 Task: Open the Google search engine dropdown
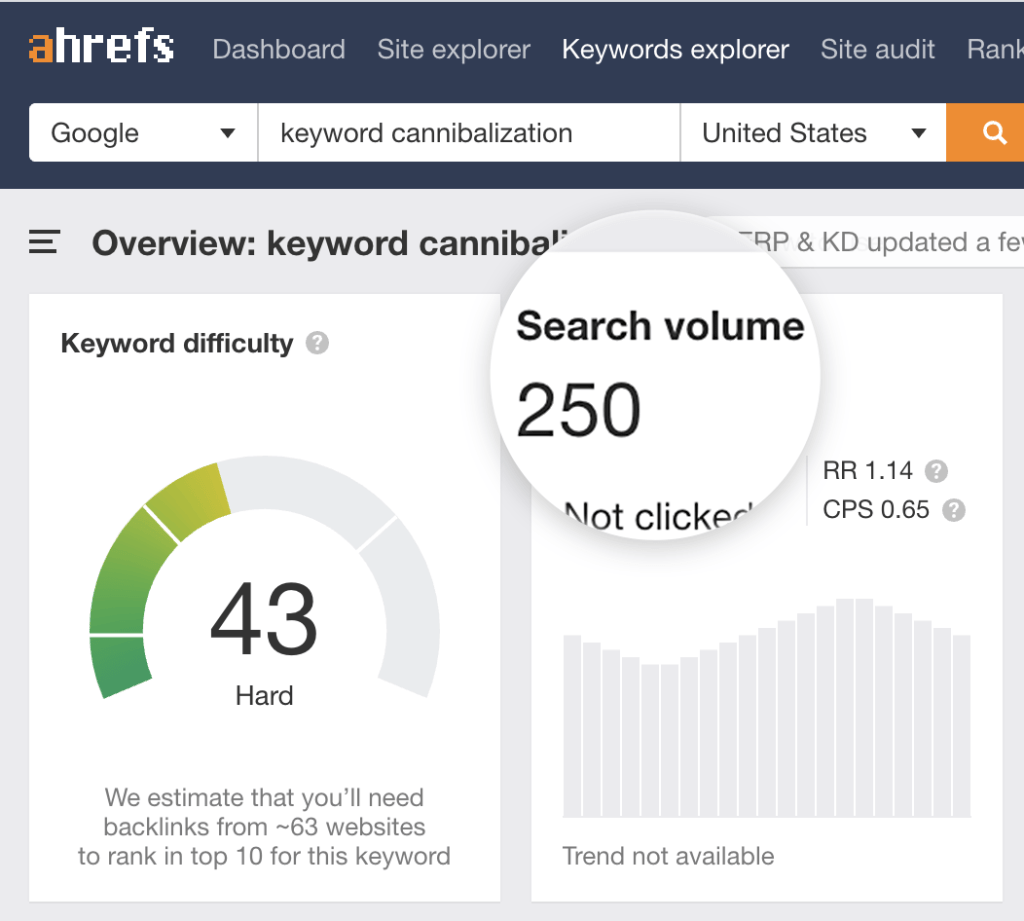(x=143, y=133)
